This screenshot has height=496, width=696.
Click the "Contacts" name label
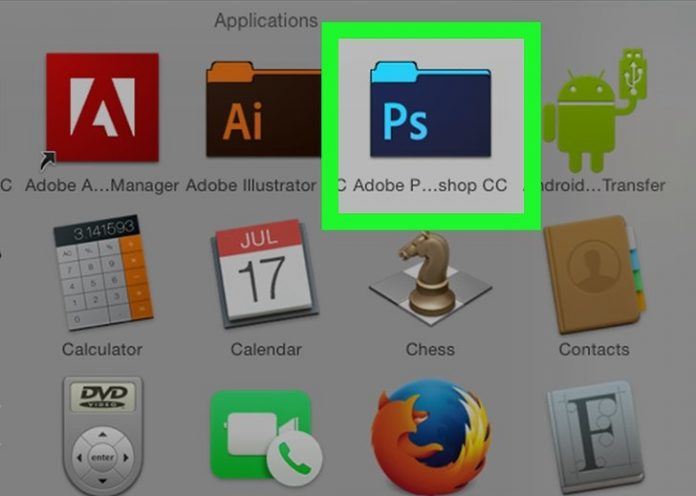(594, 350)
